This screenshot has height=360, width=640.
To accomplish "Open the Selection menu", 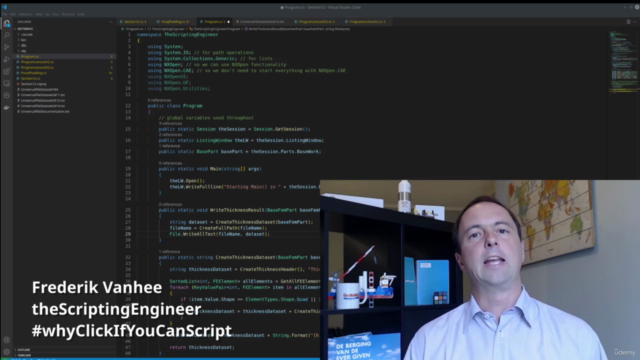I will click(x=25, y=14).
